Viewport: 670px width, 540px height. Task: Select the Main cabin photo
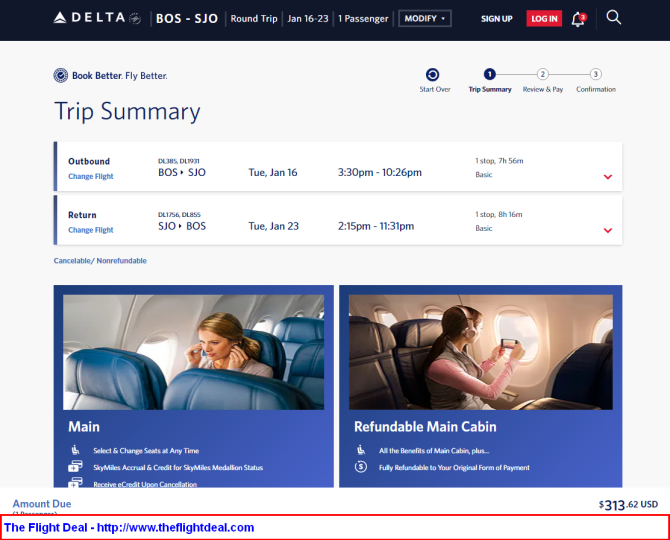[194, 352]
